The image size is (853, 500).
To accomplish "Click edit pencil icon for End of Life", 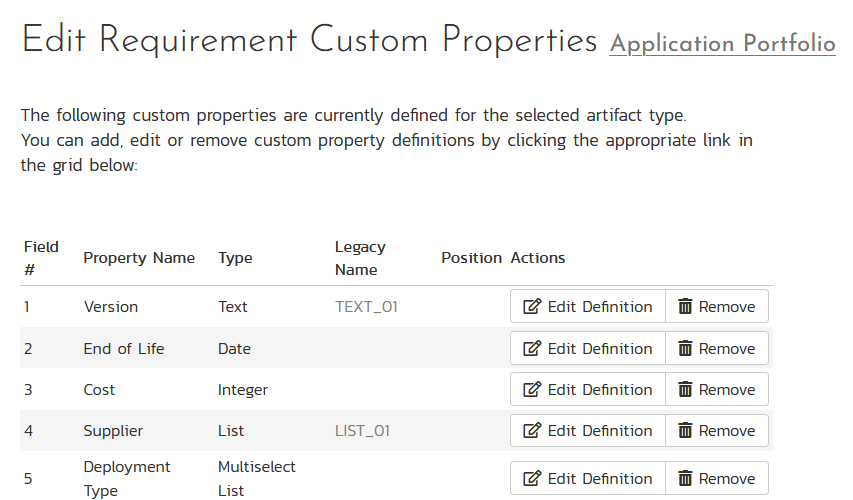I will tap(533, 349).
